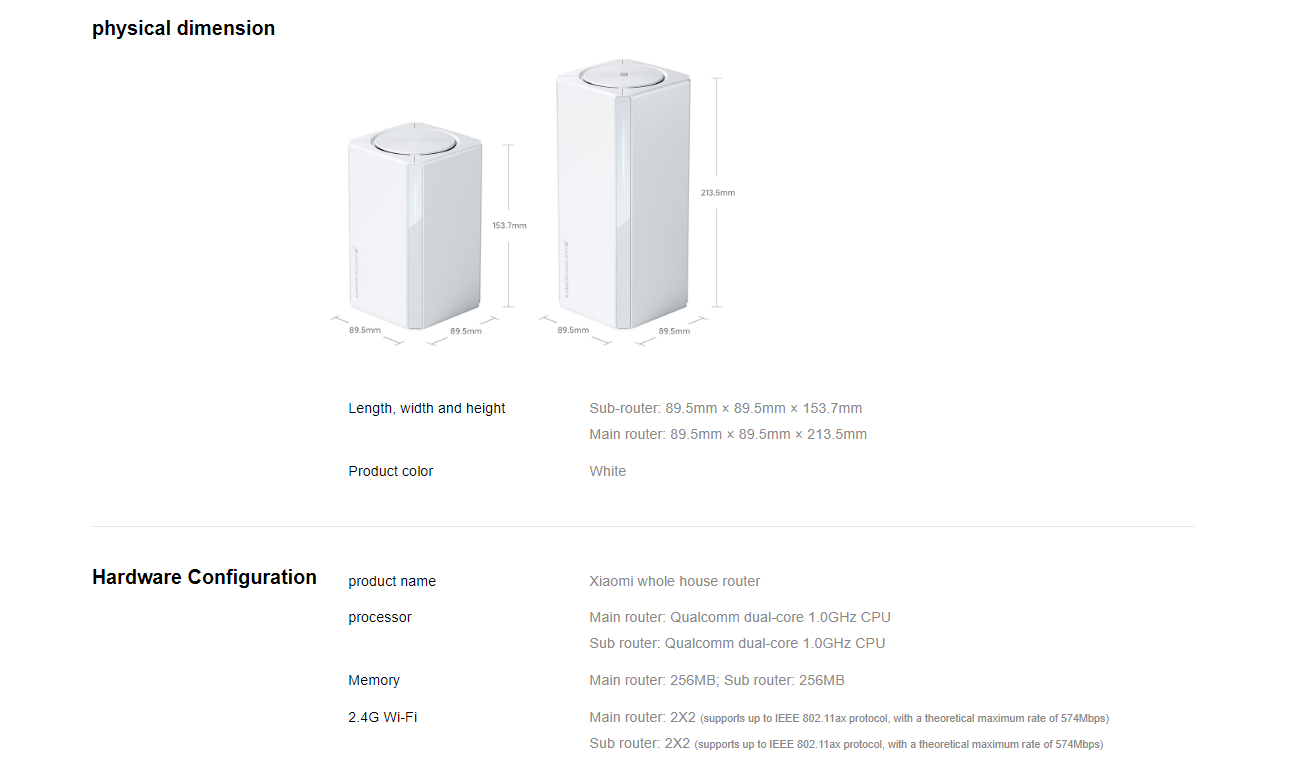Click the Product color label
Screen dimensions: 1300x761
pos(391,471)
